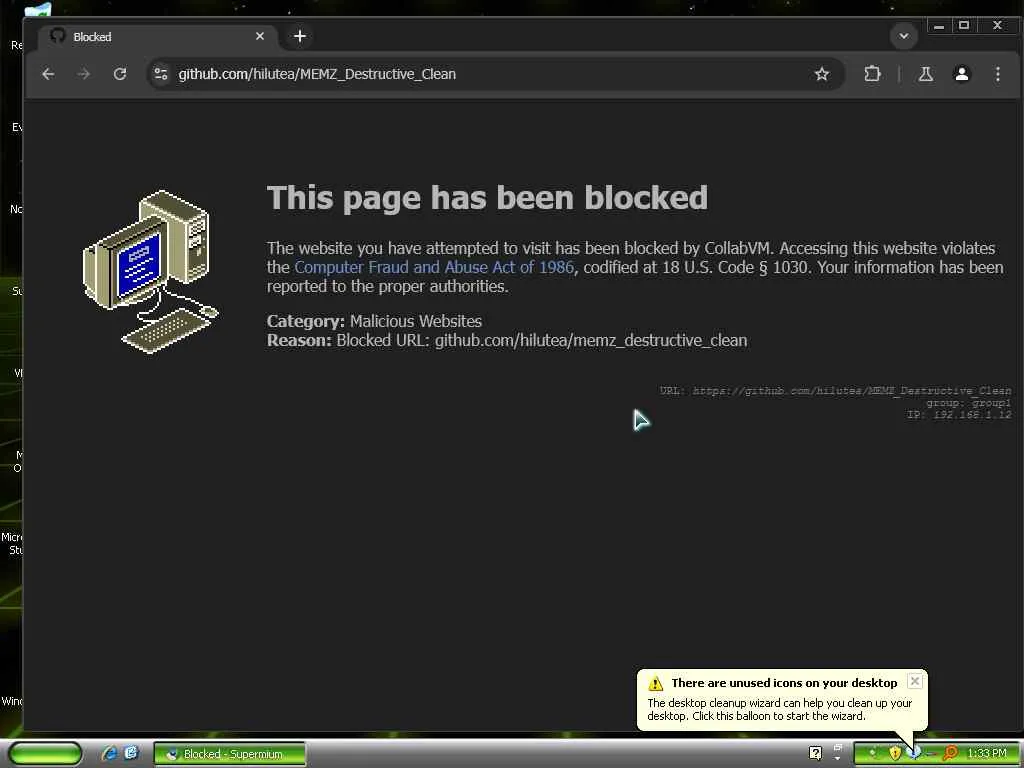Click the IP address line
The width and height of the screenshot is (1024, 768).
click(x=959, y=415)
